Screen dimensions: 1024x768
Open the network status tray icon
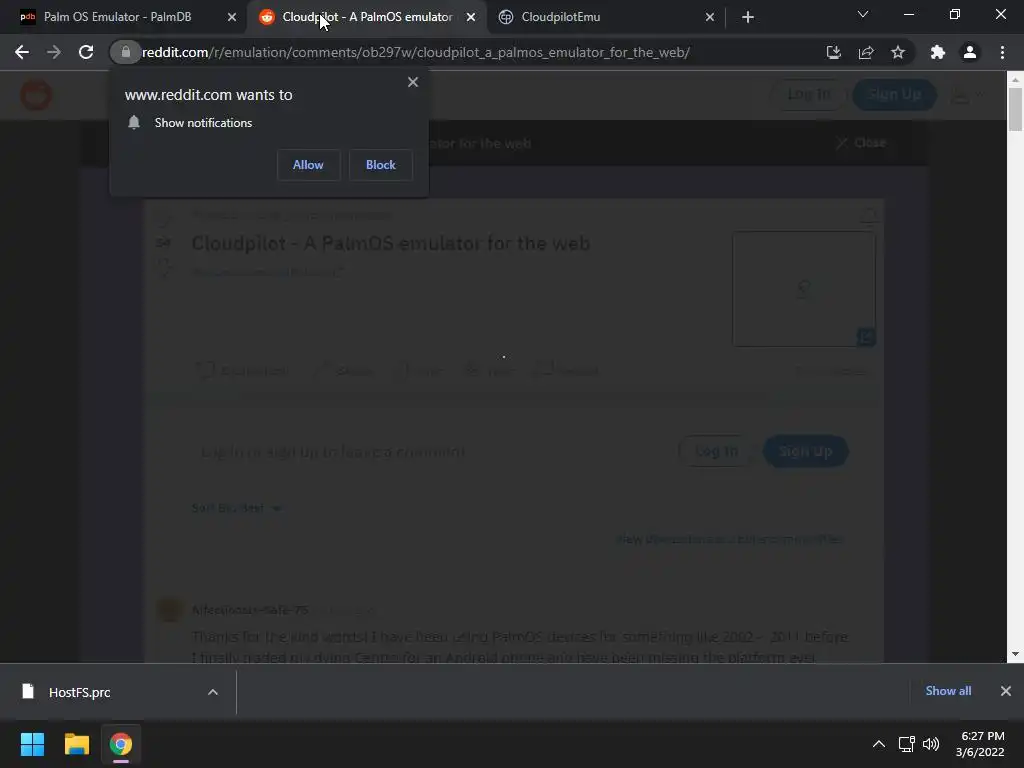[906, 744]
